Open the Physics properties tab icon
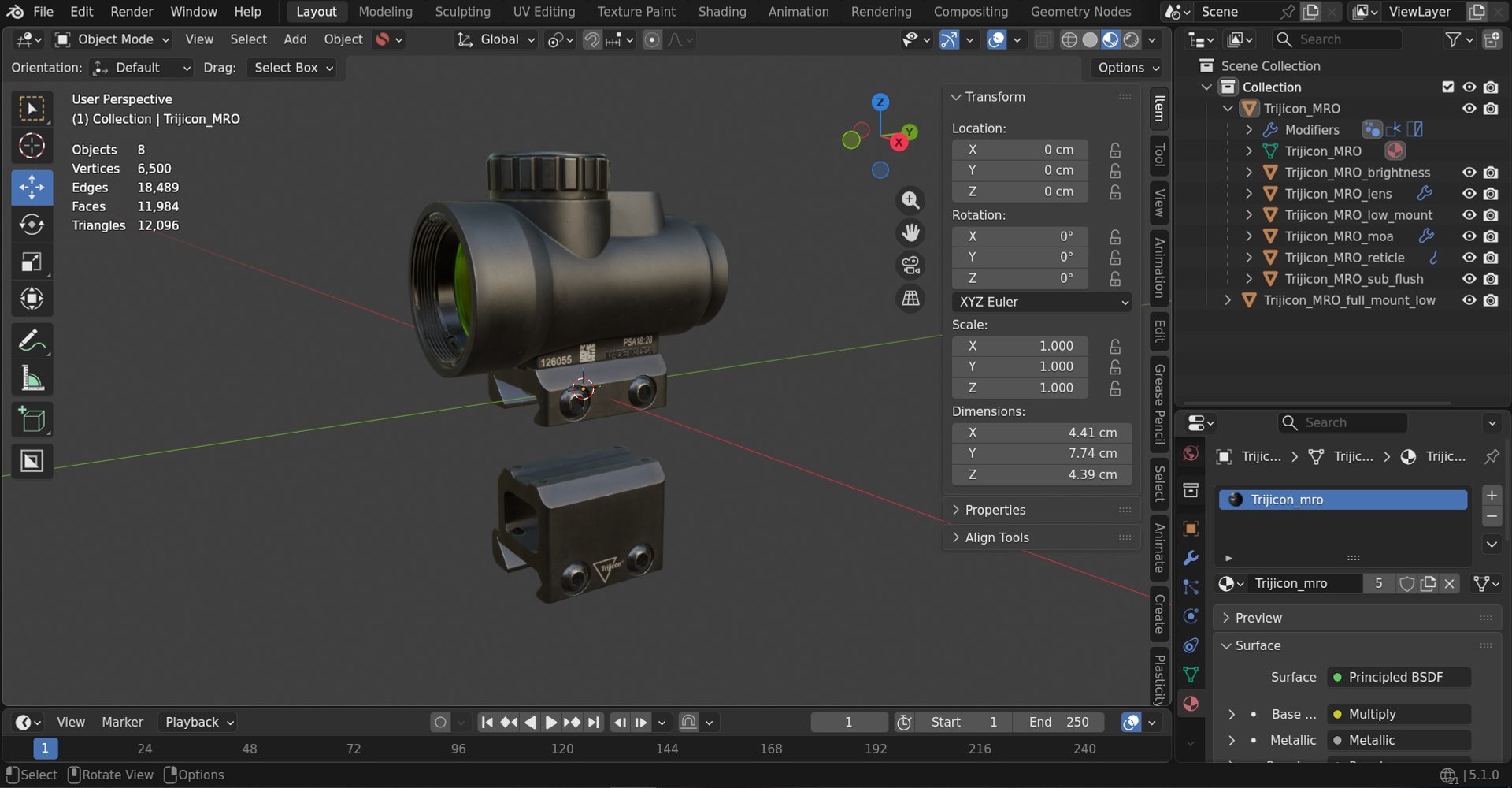1512x788 pixels. pyautogui.click(x=1191, y=616)
